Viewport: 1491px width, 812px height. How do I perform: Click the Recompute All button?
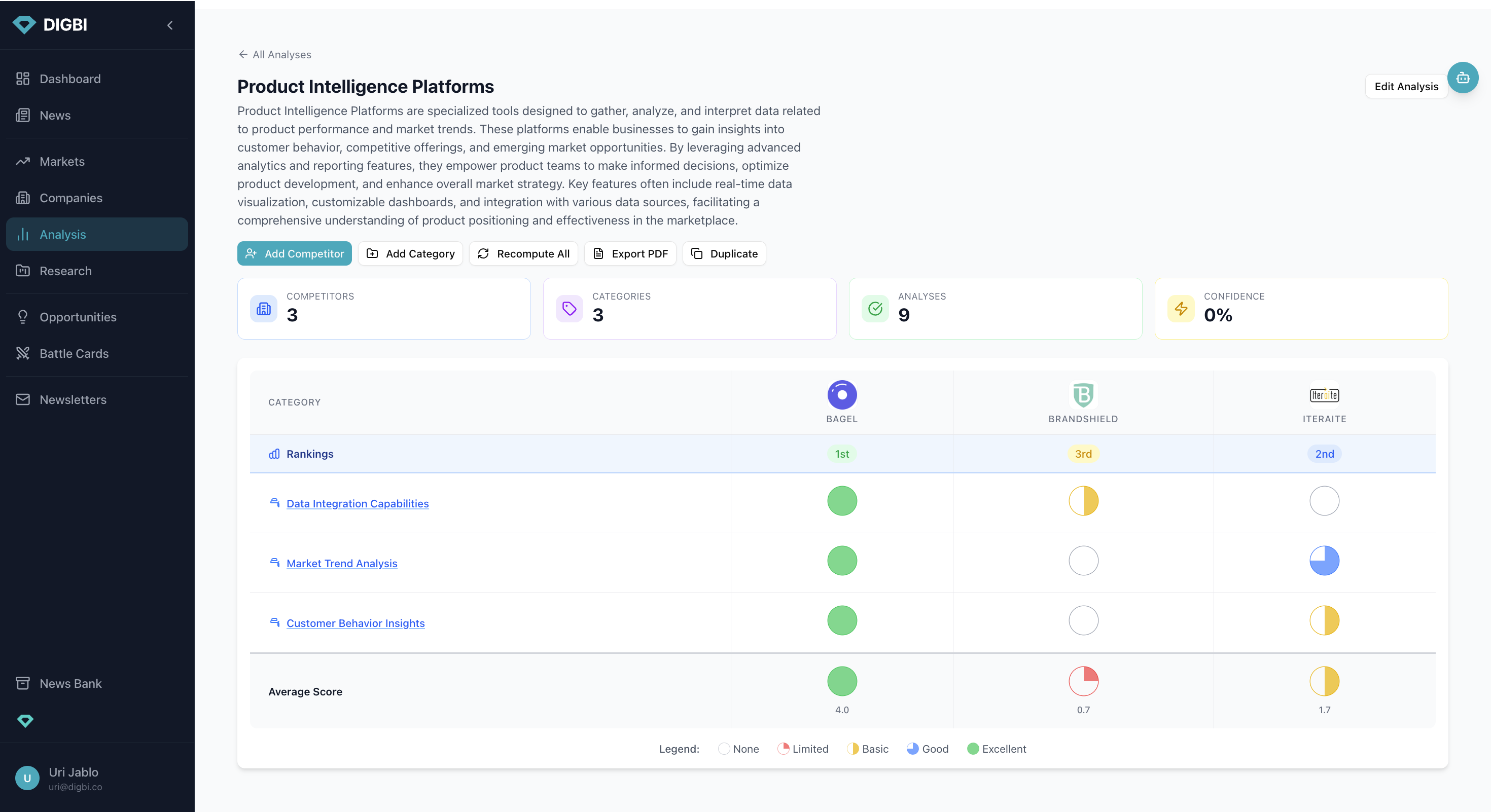[523, 253]
